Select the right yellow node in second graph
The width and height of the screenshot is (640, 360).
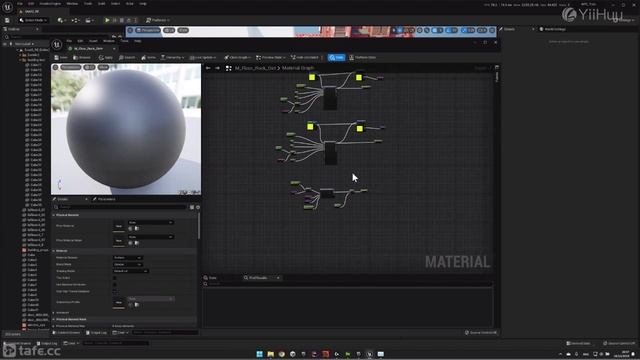pyautogui.click(x=360, y=129)
